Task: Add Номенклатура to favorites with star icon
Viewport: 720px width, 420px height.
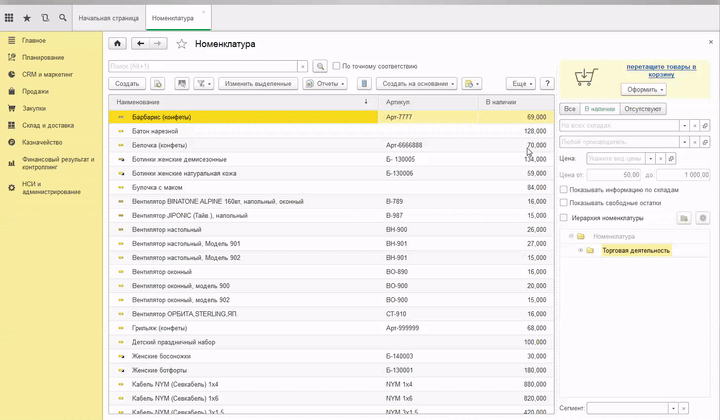Action: pyautogui.click(x=181, y=44)
